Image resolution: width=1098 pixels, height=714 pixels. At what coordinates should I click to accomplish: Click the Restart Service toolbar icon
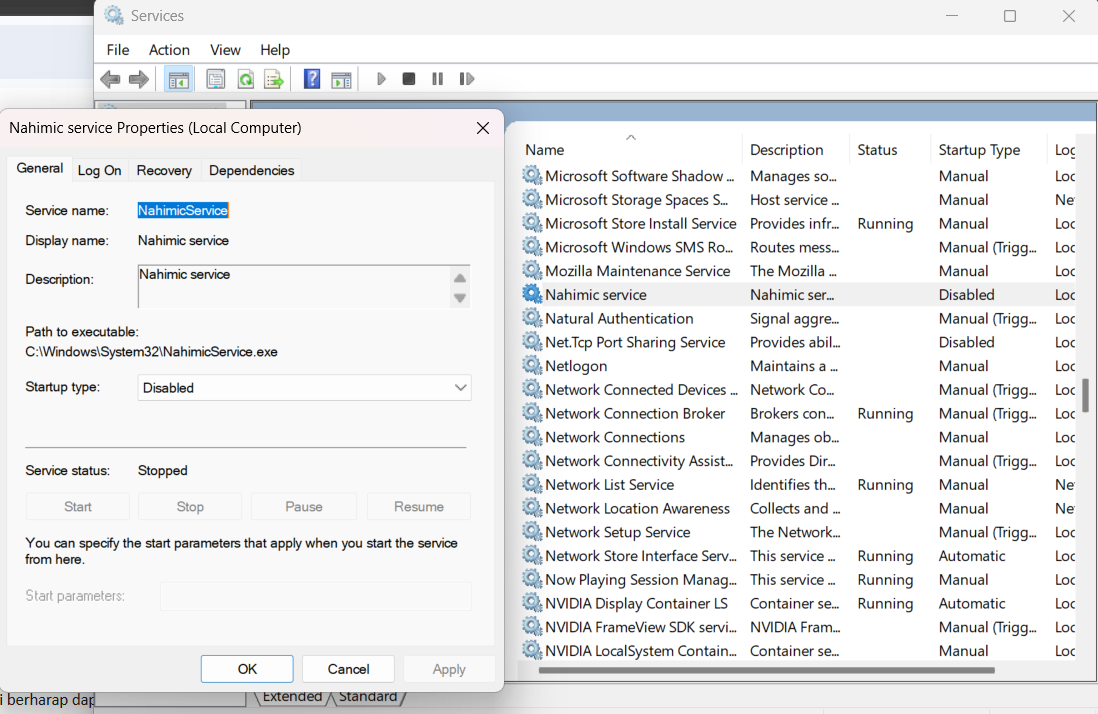pyautogui.click(x=466, y=79)
